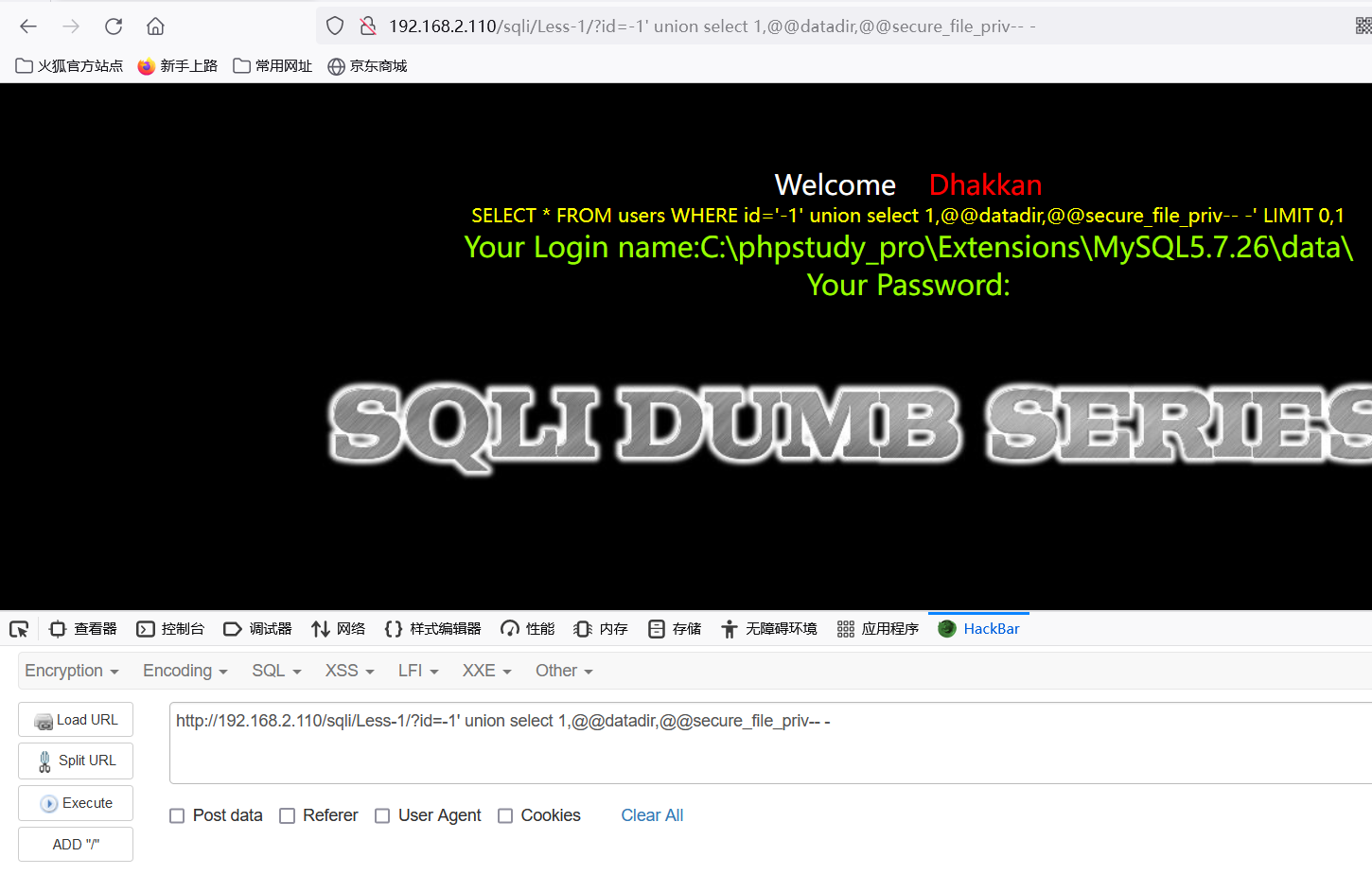1372x892 pixels.
Task: Open the 应用程序 application panel
Action: (x=878, y=629)
